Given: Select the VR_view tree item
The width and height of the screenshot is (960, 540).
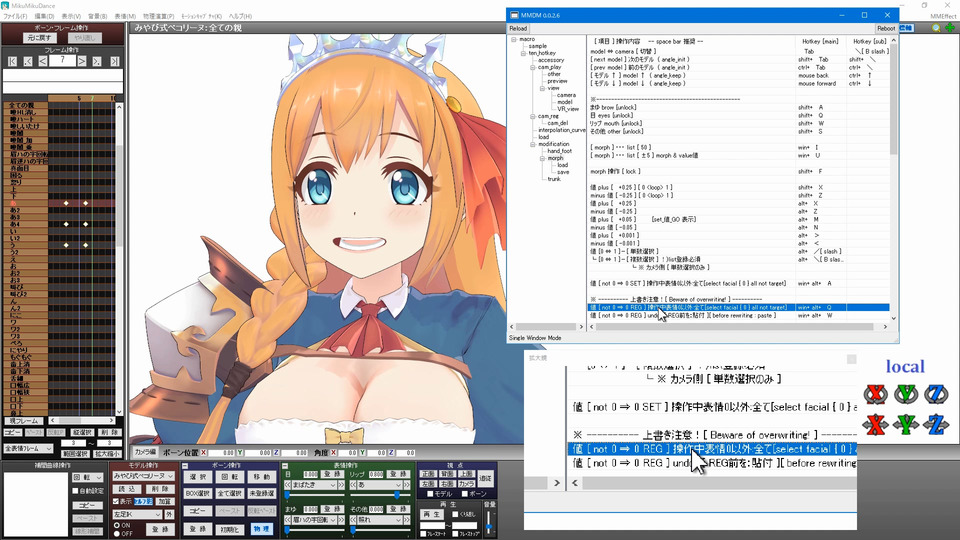Looking at the screenshot, I should click(568, 109).
